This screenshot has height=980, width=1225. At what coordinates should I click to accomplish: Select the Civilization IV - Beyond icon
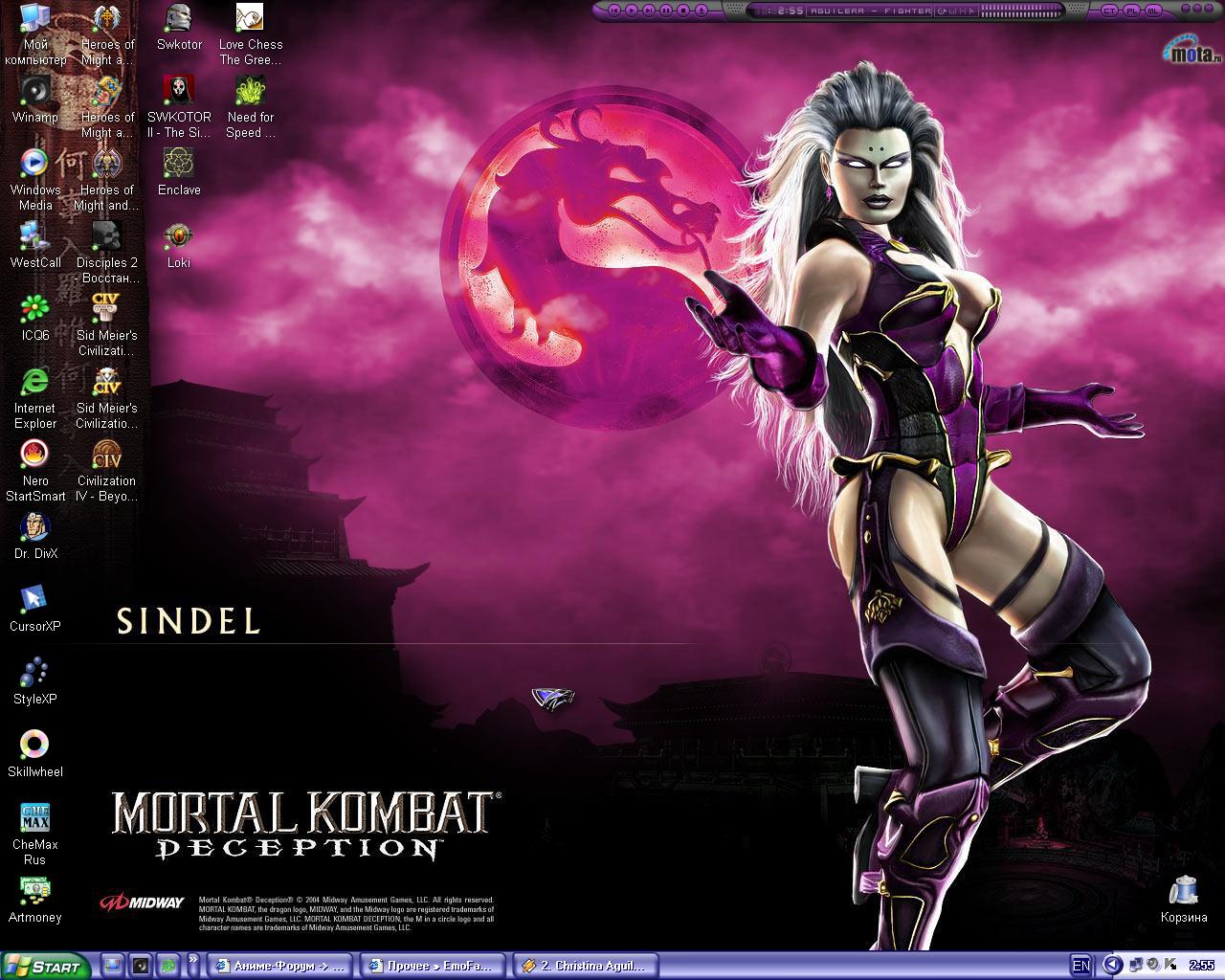coord(107,471)
